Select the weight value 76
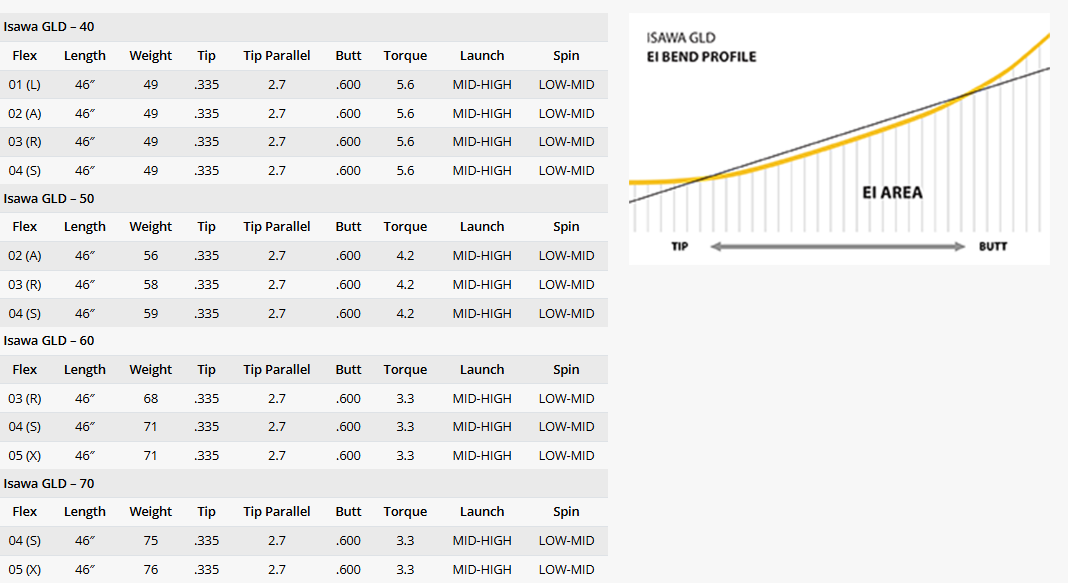This screenshot has height=583, width=1068. click(151, 569)
